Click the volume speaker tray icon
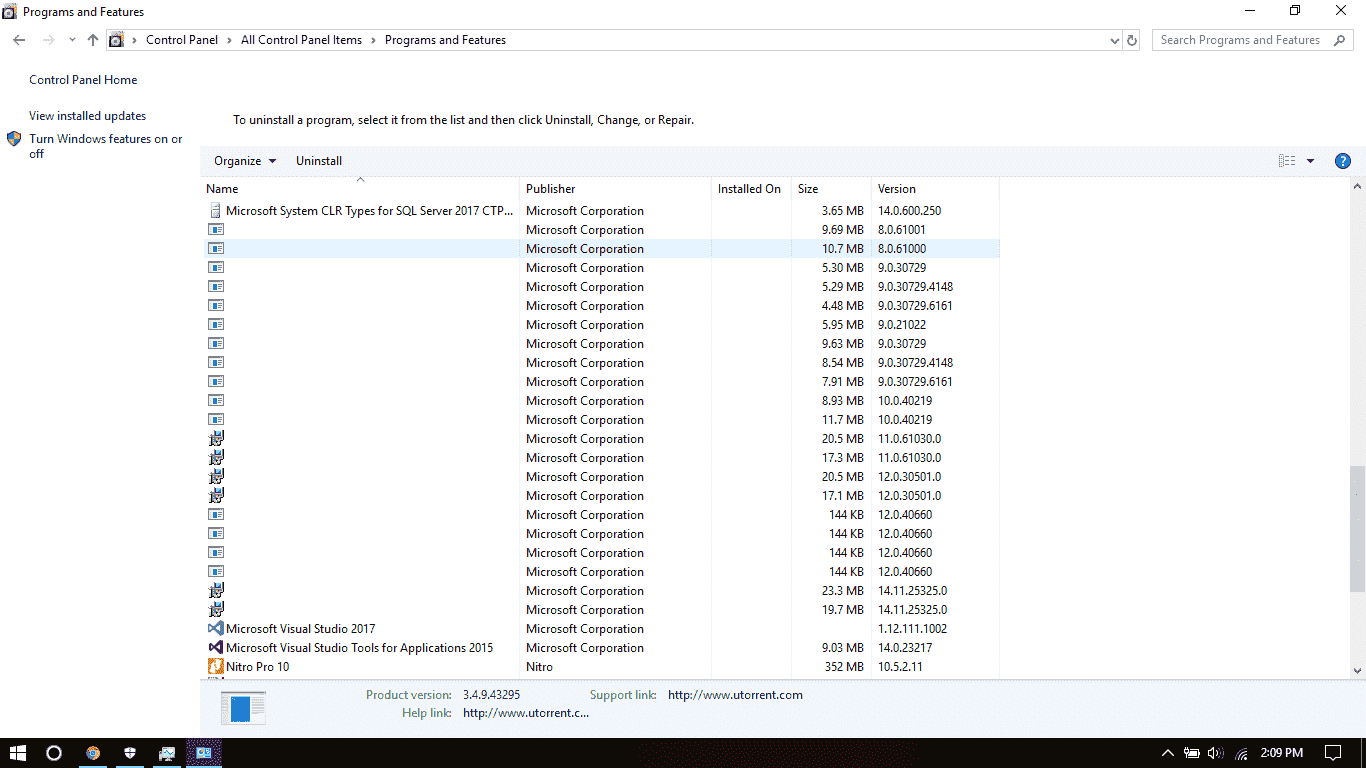 pos(1216,753)
